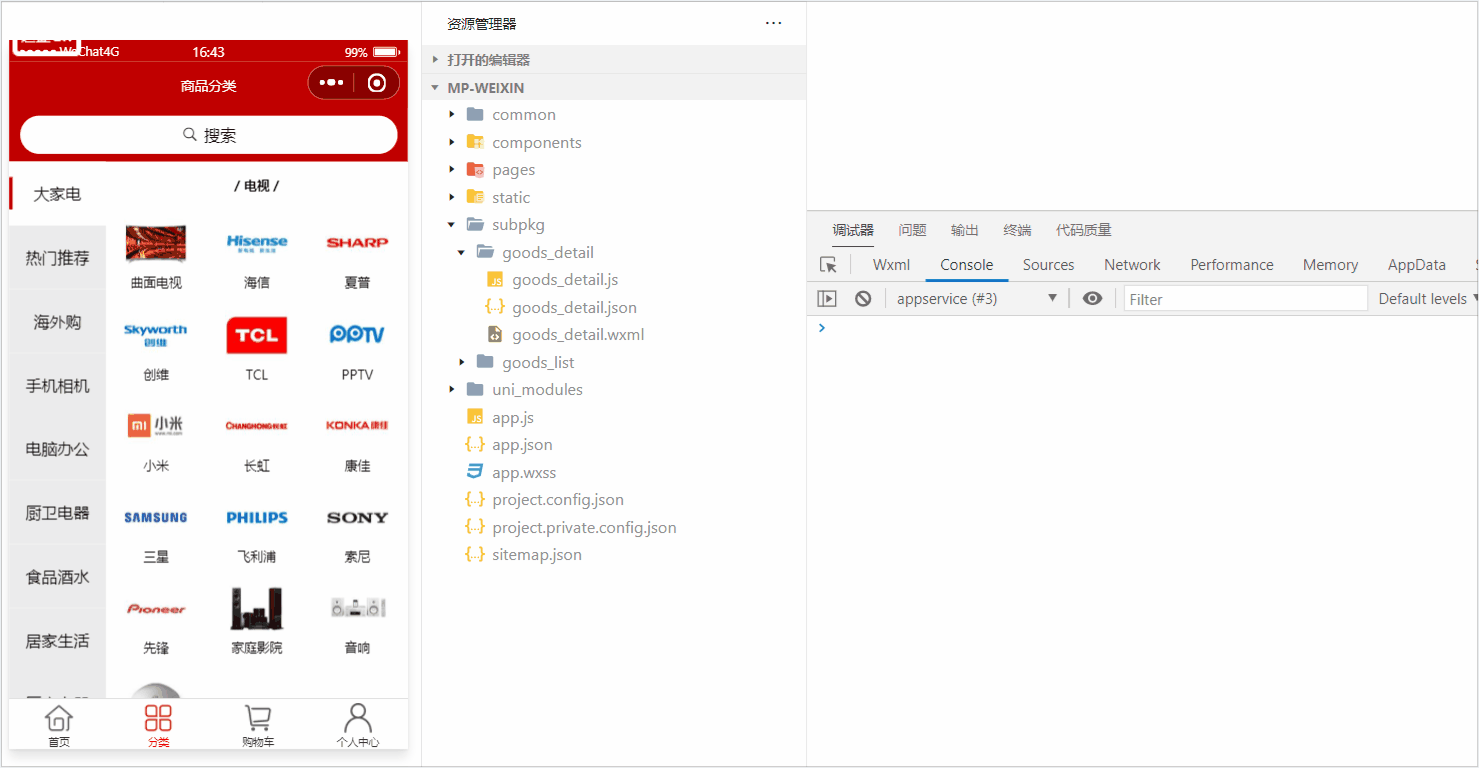Open the KONKA 康佳 brand logo
1479x768 pixels.
[357, 425]
